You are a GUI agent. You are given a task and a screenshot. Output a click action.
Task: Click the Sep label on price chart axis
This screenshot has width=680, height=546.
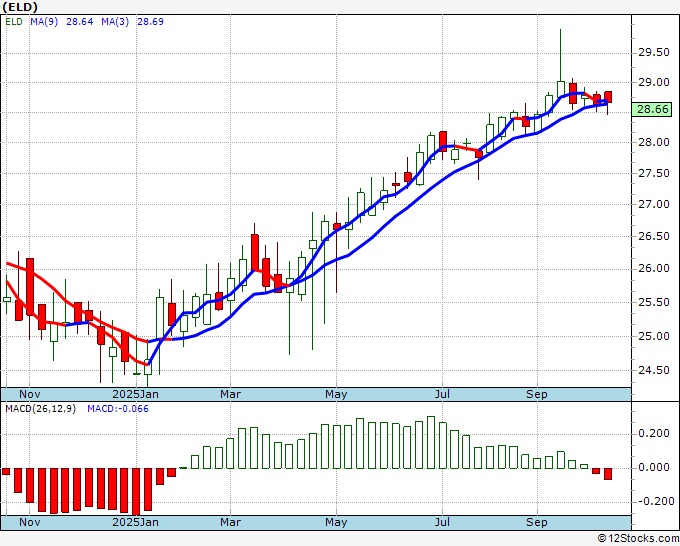537,394
